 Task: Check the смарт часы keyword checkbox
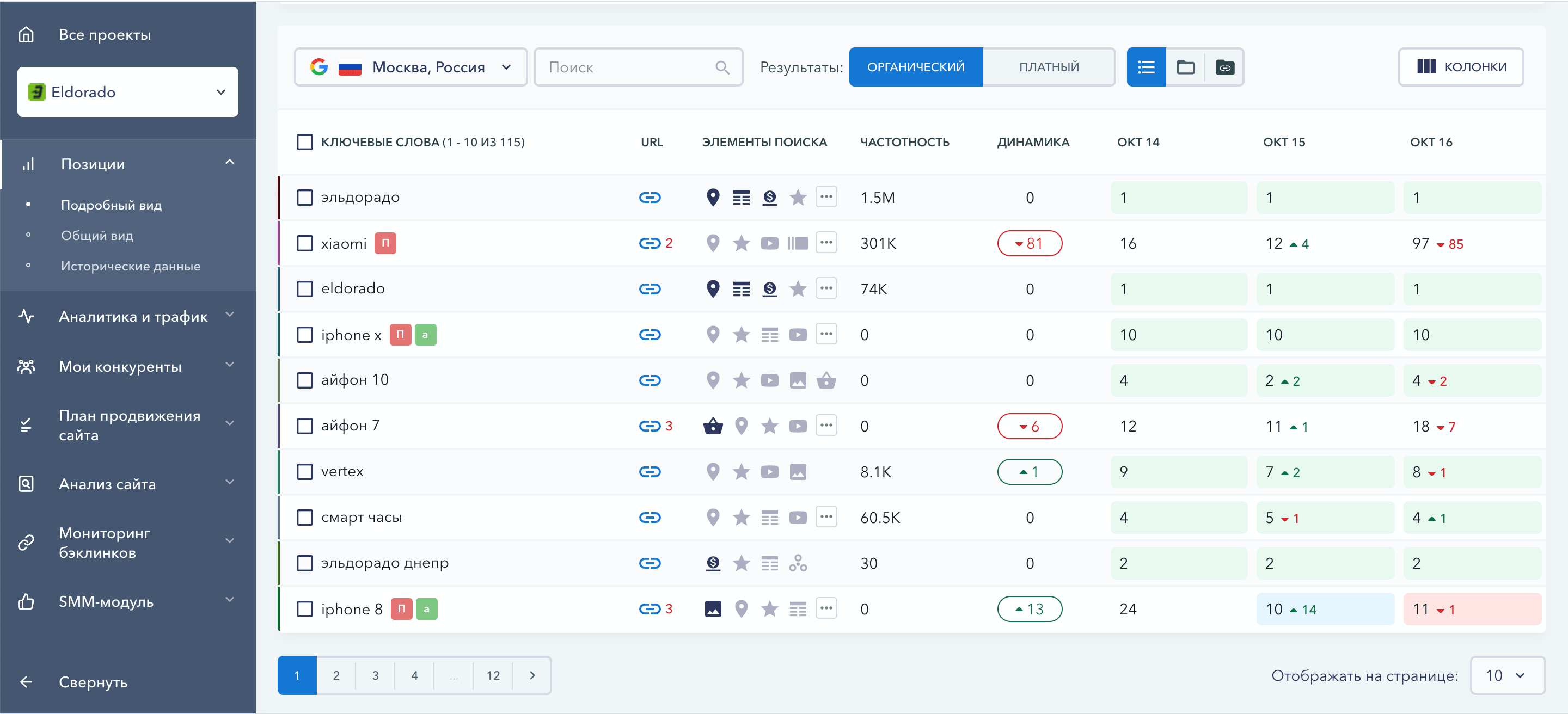pyautogui.click(x=304, y=518)
